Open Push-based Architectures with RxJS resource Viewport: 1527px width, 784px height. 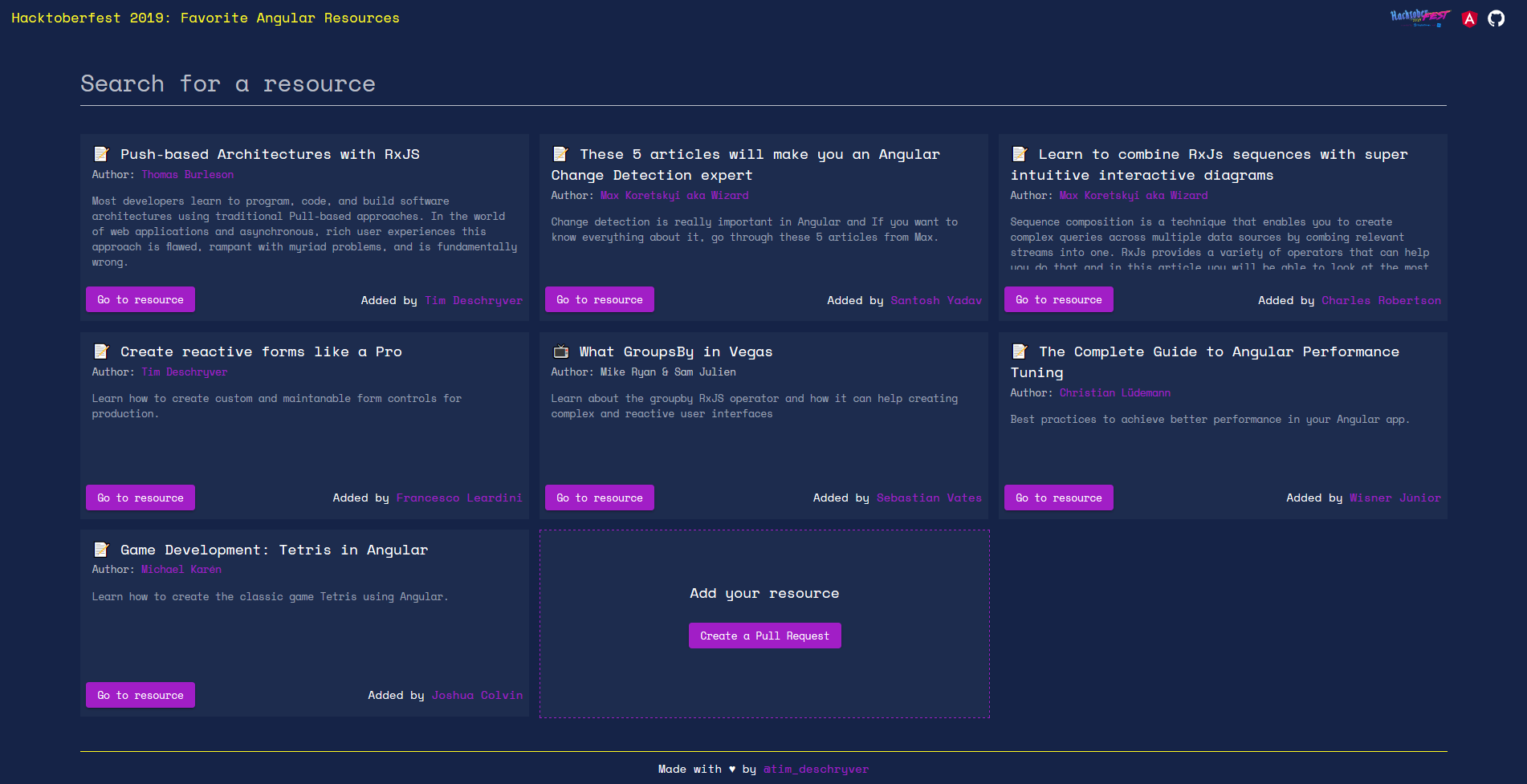(140, 299)
